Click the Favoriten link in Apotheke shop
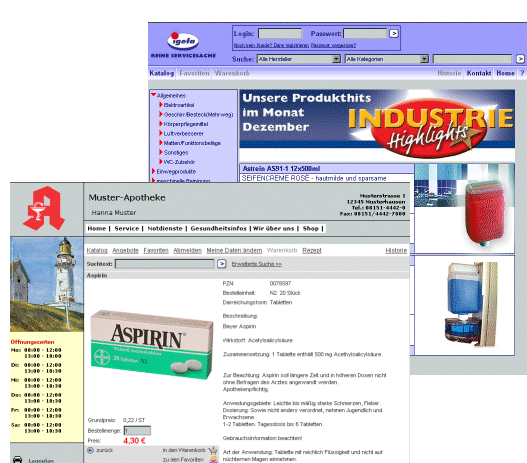This screenshot has width=527, height=463. pos(156,250)
